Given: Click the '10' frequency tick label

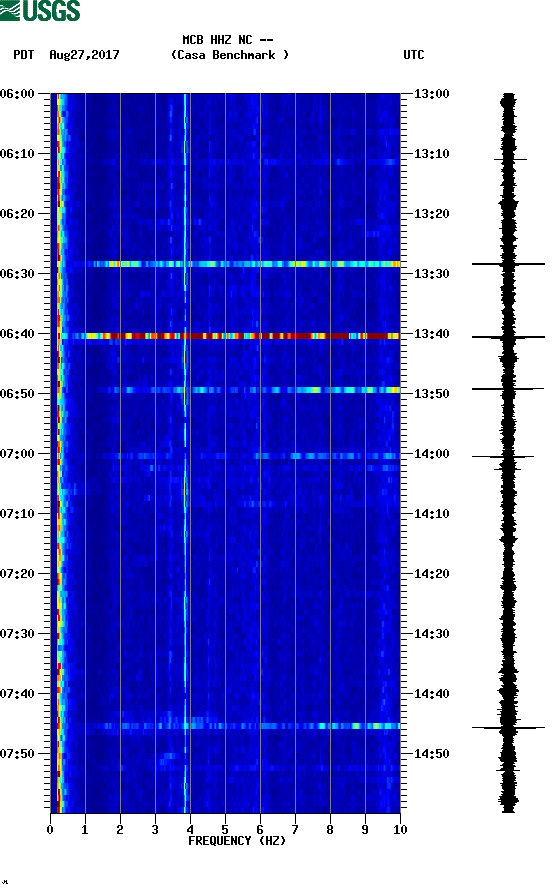Looking at the screenshot, I should 400,830.
